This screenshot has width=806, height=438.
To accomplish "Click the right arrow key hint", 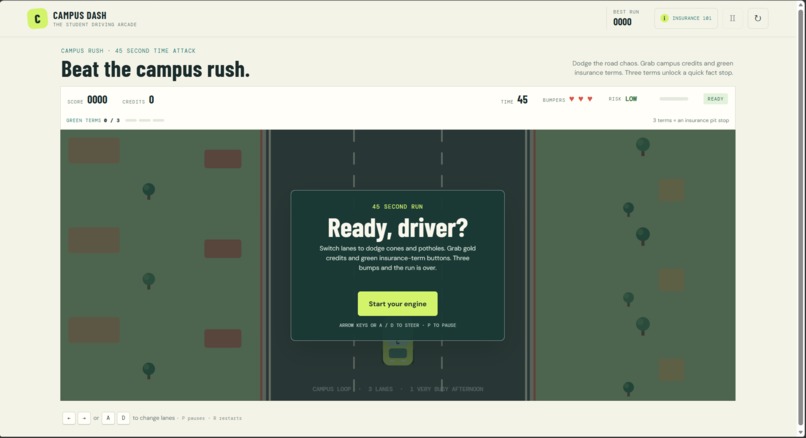I will point(84,418).
